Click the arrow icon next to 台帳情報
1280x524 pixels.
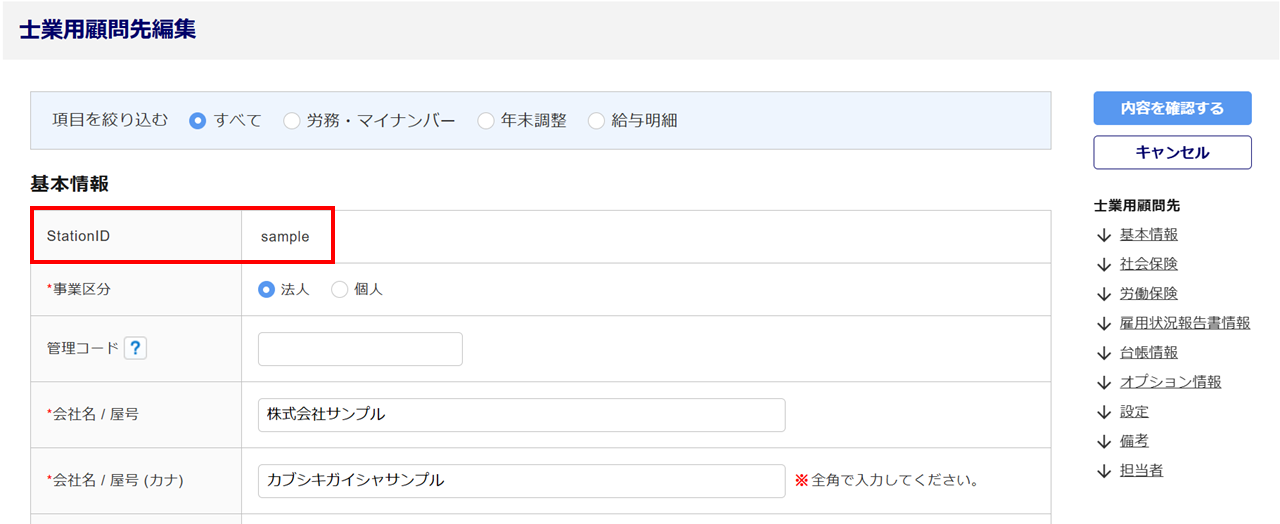pyautogui.click(x=1104, y=353)
